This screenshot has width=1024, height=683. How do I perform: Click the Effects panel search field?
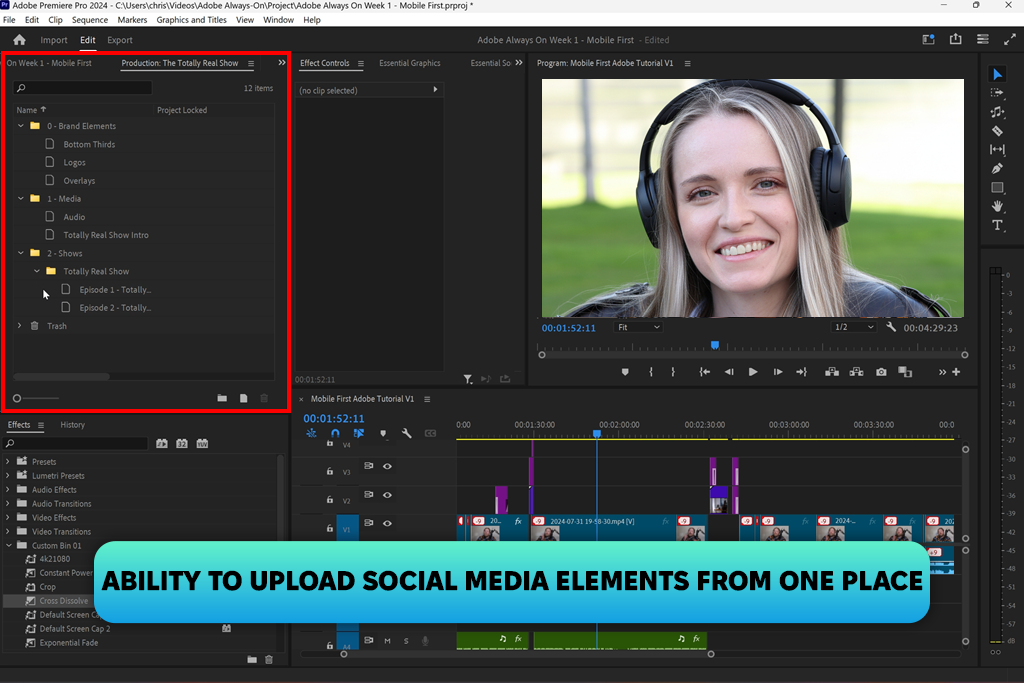pyautogui.click(x=76, y=443)
